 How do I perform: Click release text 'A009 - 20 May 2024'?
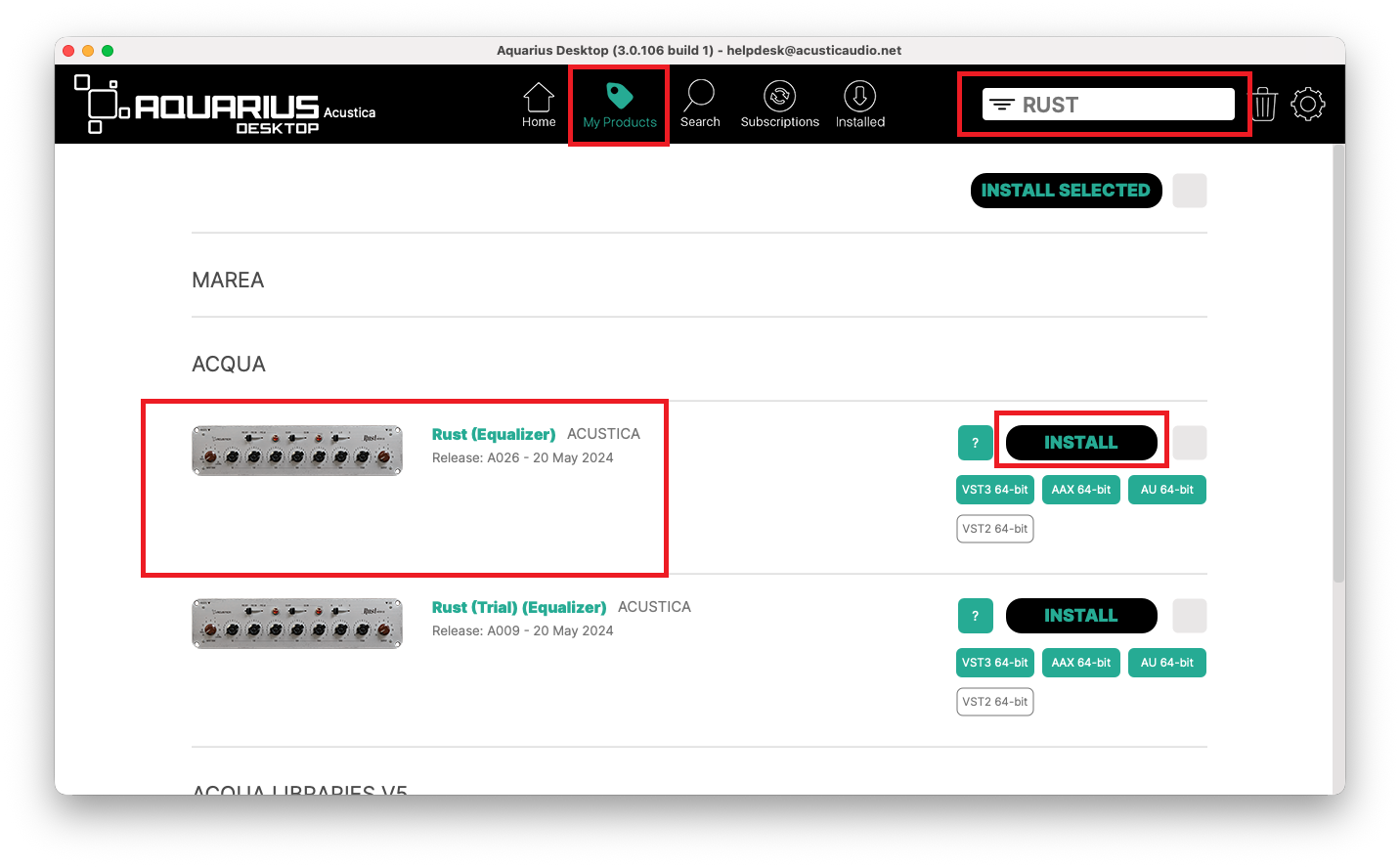(550, 630)
